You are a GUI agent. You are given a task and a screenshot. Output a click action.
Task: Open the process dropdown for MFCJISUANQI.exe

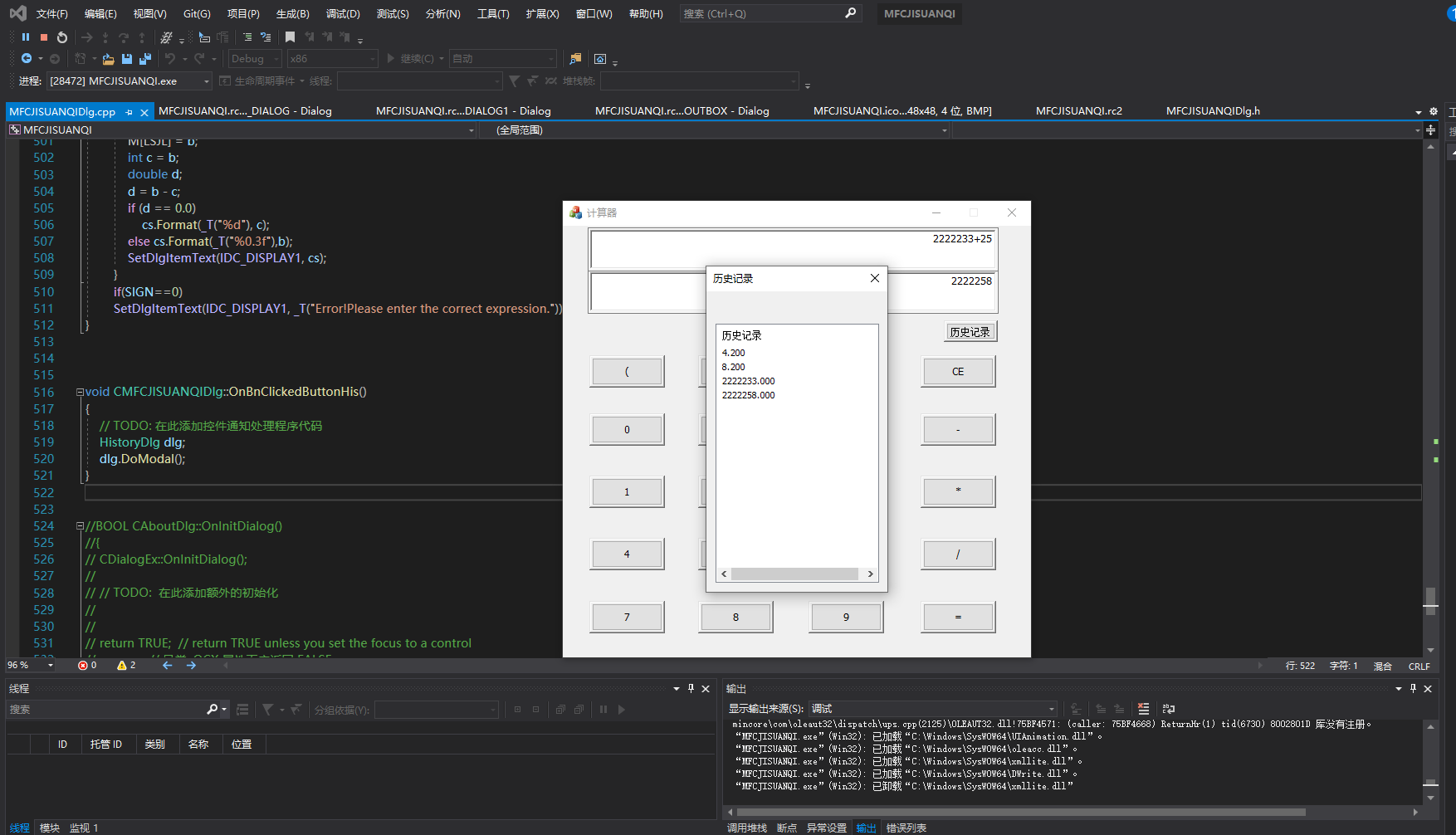tap(206, 81)
